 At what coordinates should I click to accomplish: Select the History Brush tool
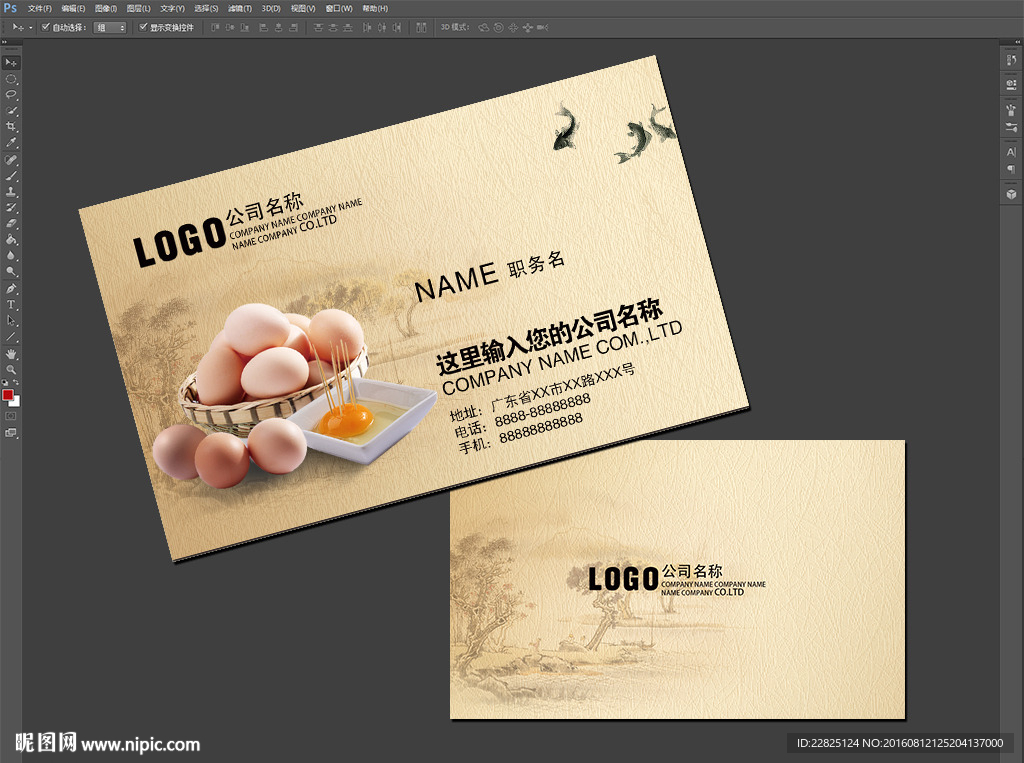[x=11, y=208]
